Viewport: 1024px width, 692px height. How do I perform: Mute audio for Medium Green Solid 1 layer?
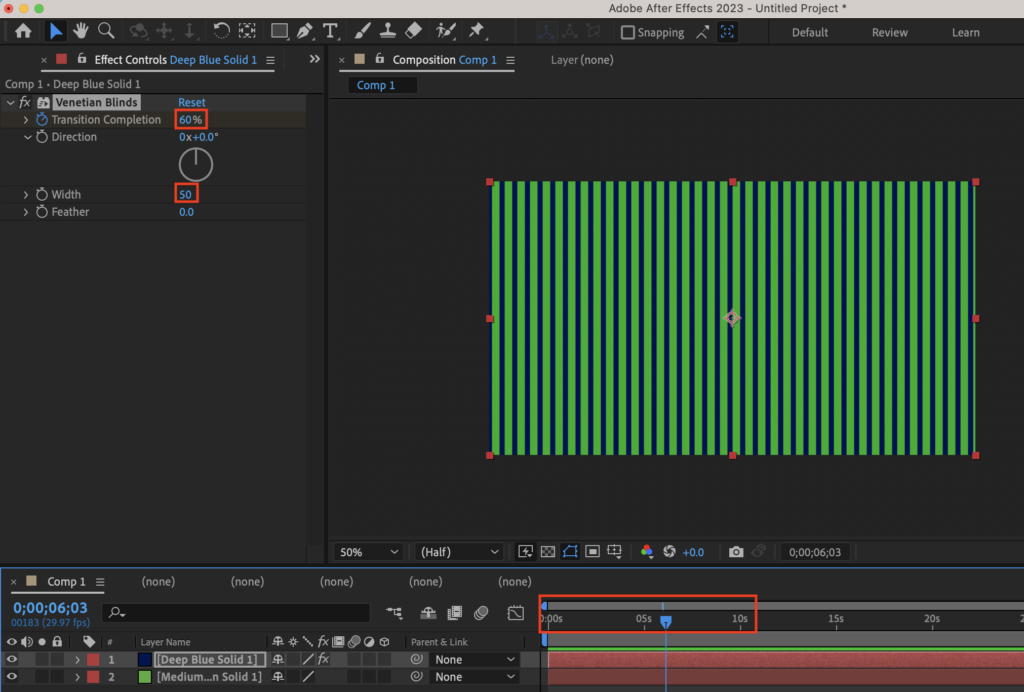point(26,676)
